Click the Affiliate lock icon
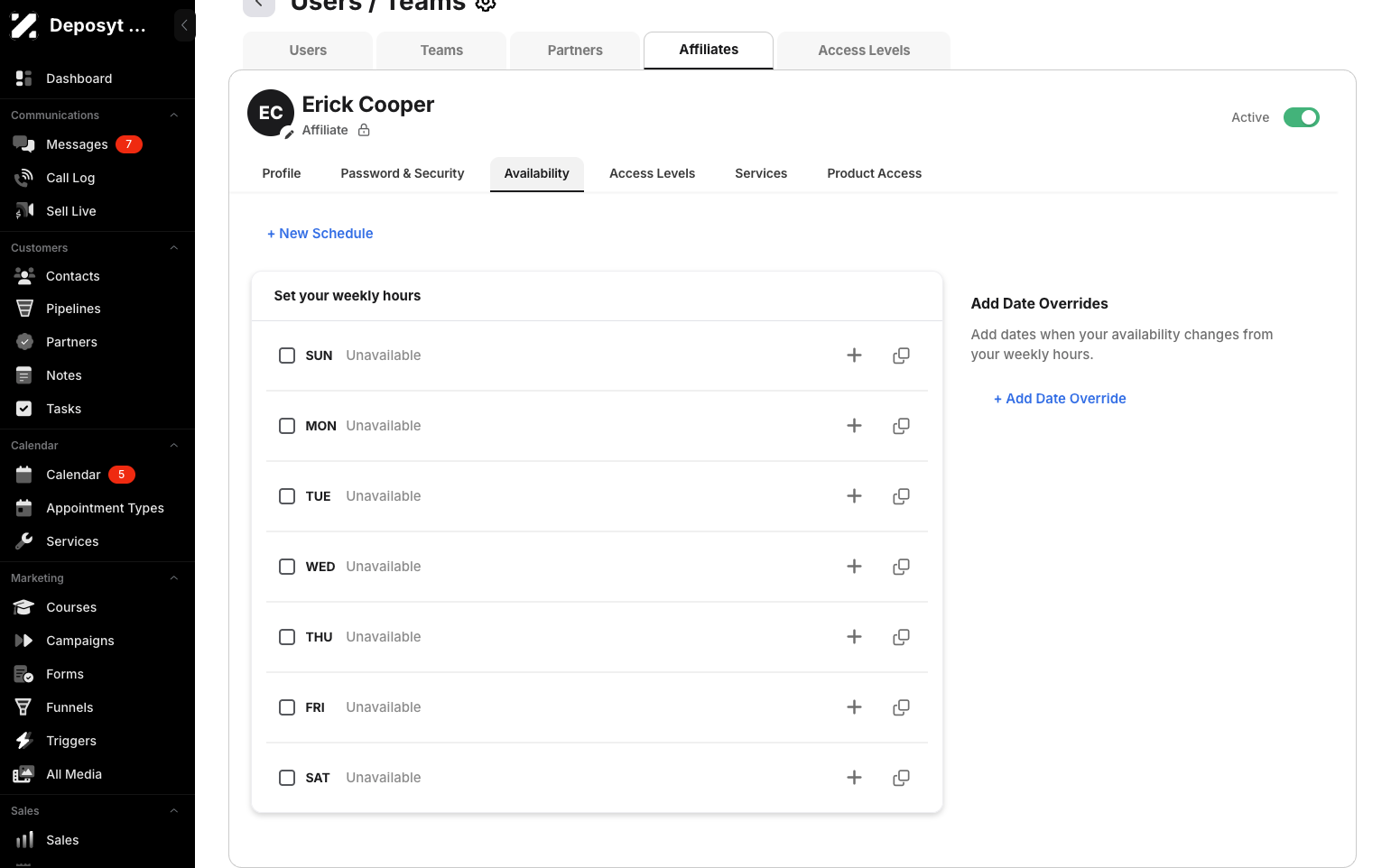The height and width of the screenshot is (868, 1391). coord(364,130)
